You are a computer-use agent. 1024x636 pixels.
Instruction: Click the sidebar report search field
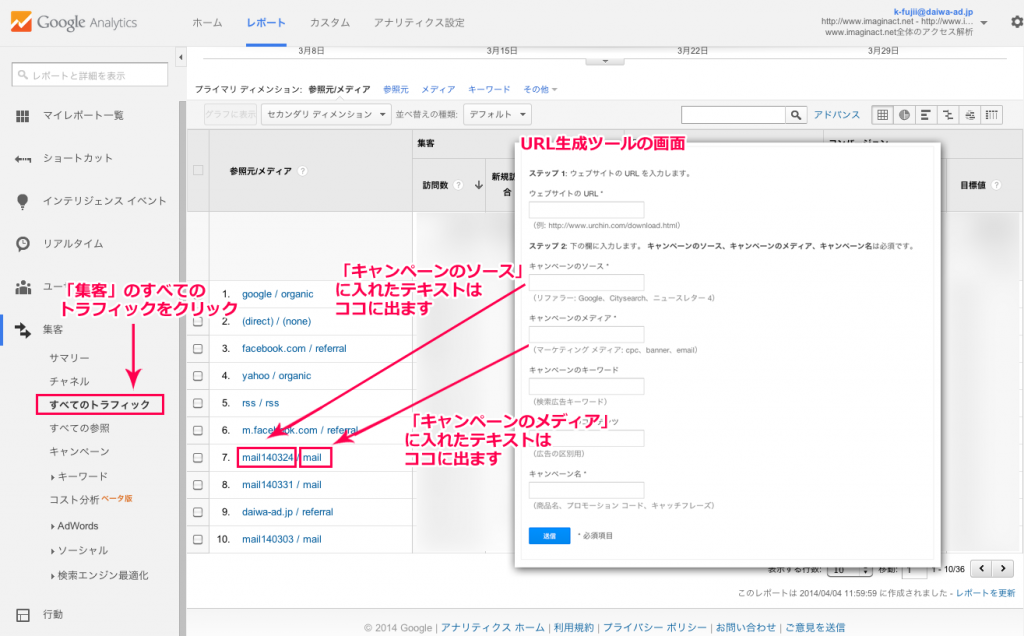89,75
